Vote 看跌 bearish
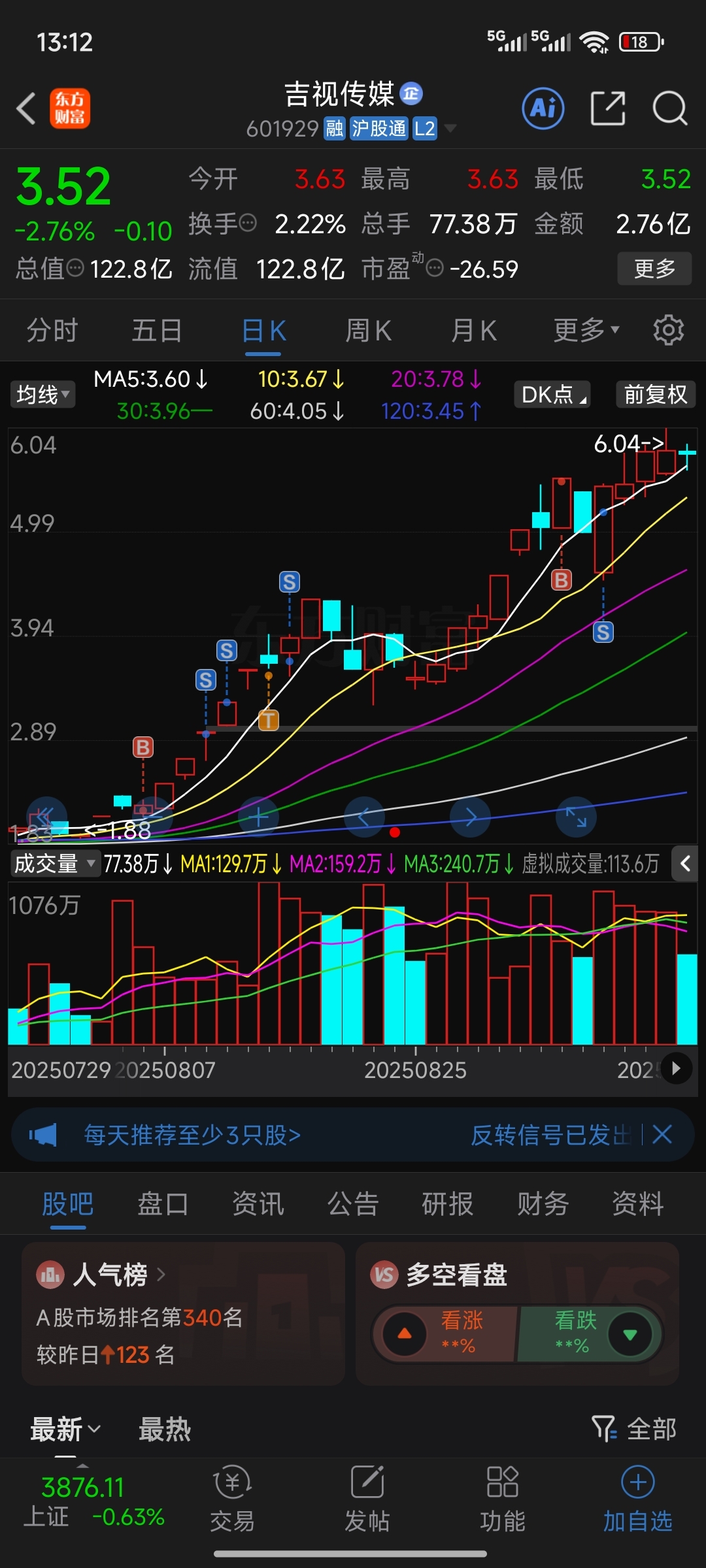The image size is (706, 1568). point(590,1333)
